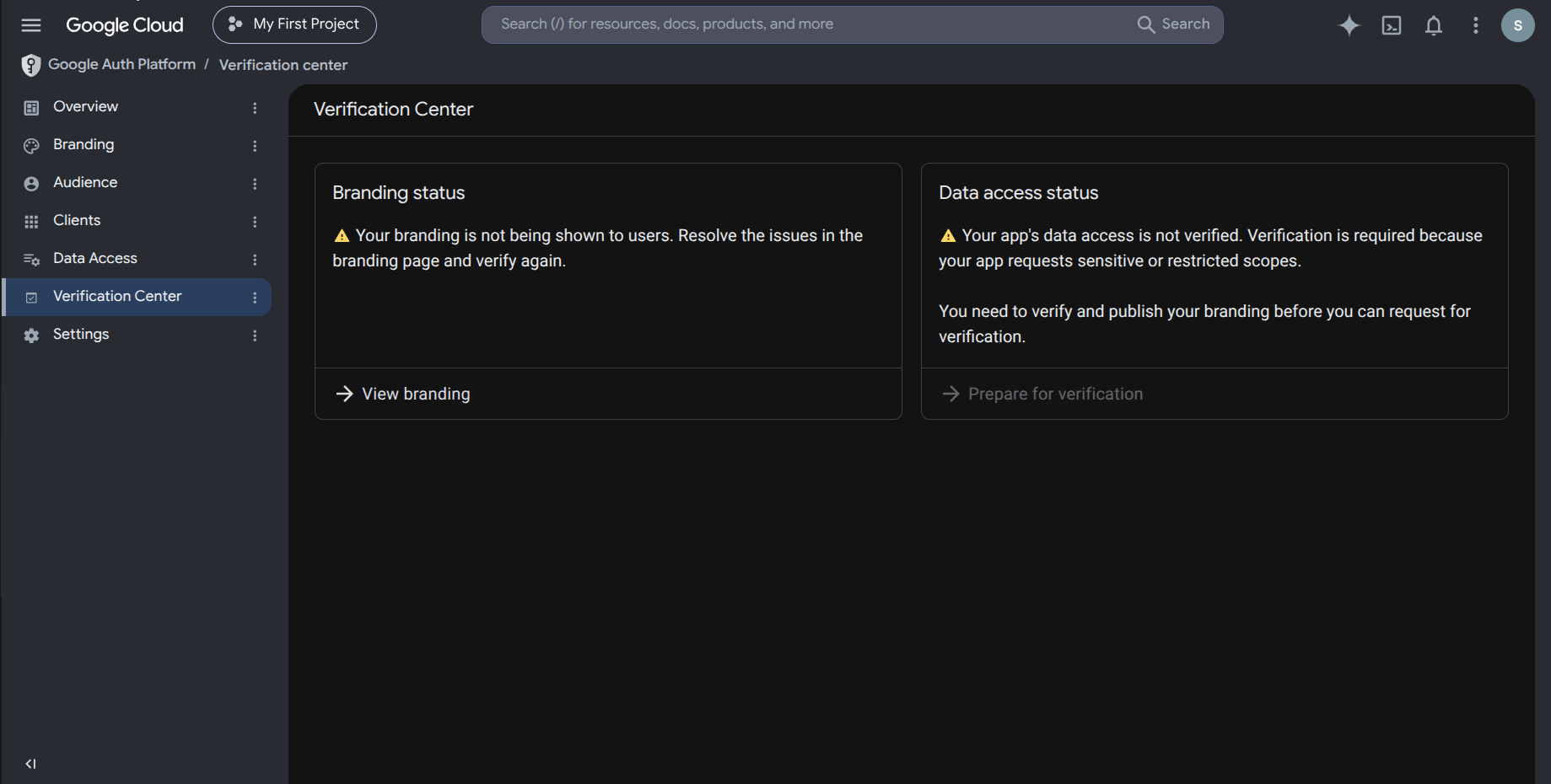The image size is (1551, 784).
Task: Activate Cloud Shell terminal icon
Action: (x=1392, y=25)
